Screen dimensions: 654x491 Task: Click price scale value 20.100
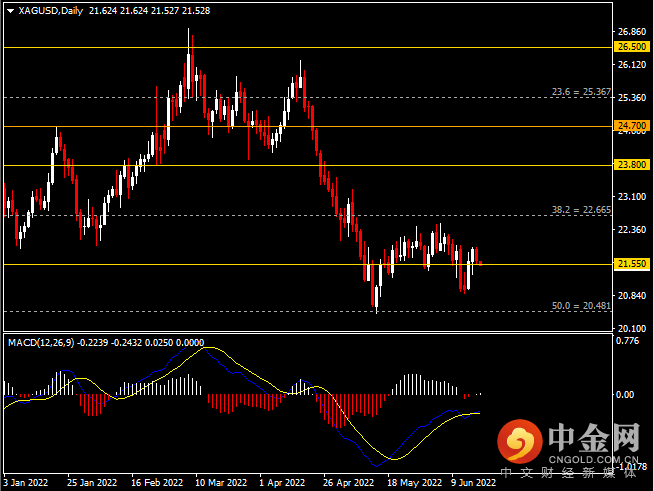pos(632,328)
